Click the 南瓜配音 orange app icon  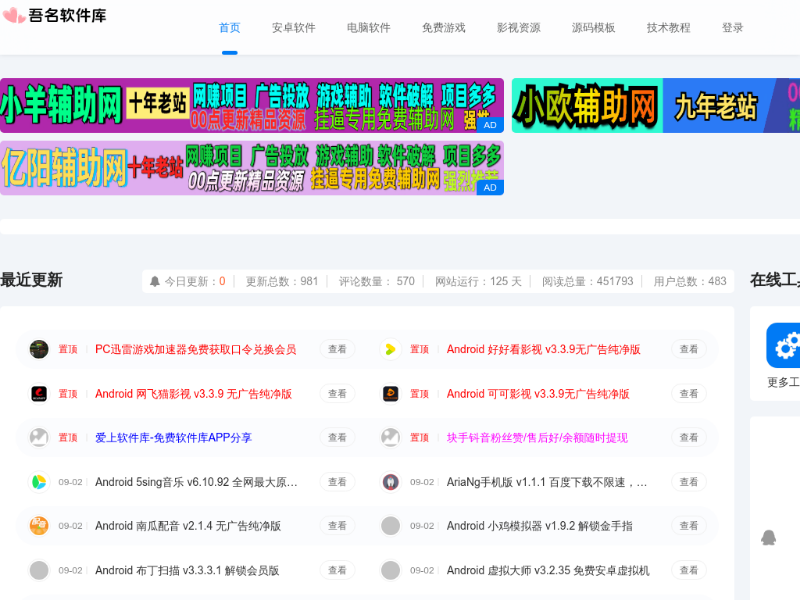39,526
